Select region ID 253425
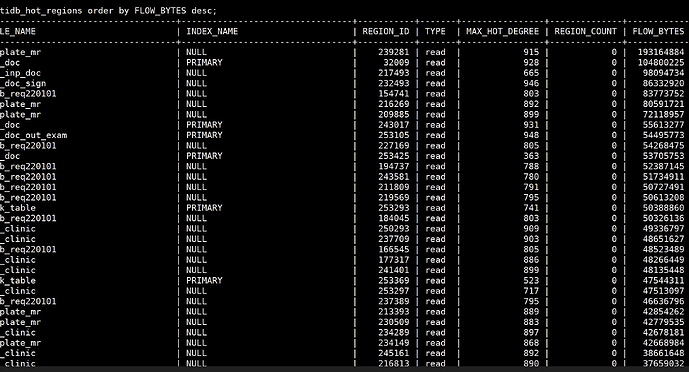689x372 pixels. 394,156
